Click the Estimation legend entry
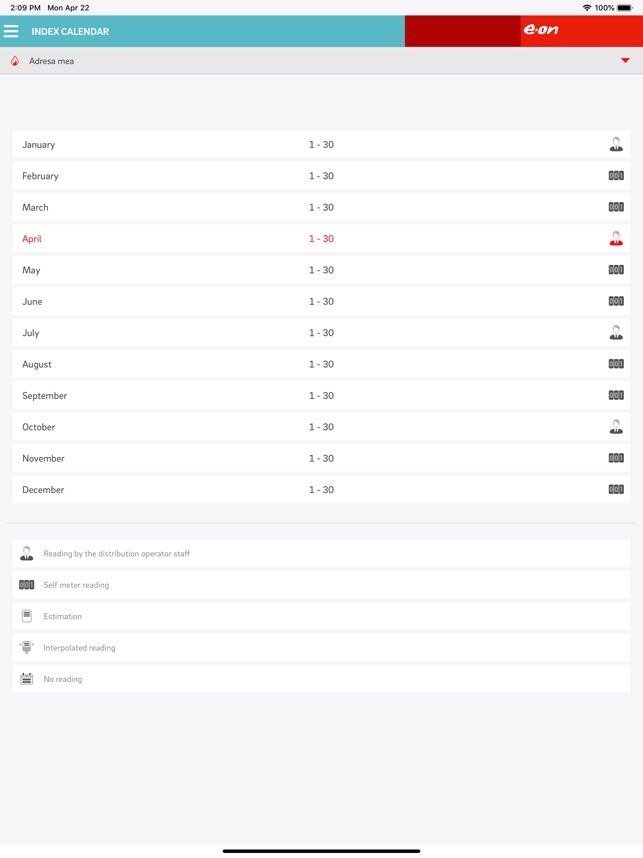 coord(63,616)
